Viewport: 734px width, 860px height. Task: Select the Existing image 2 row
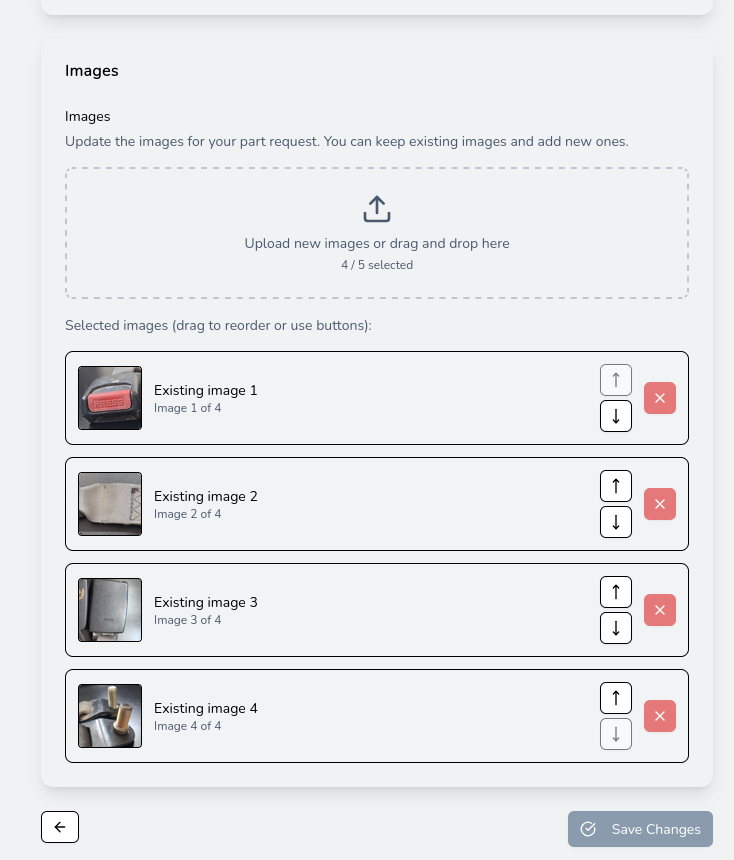[x=377, y=504]
